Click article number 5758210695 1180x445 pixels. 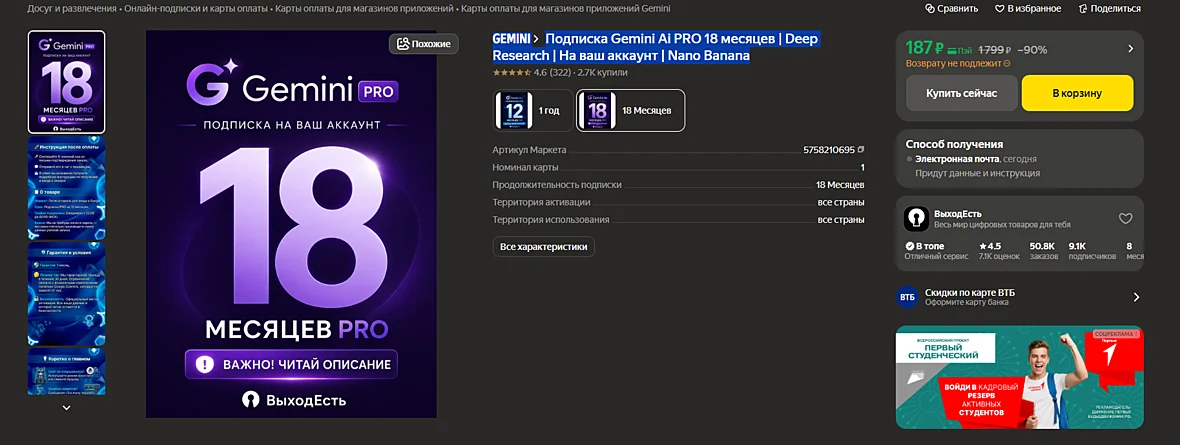point(829,150)
